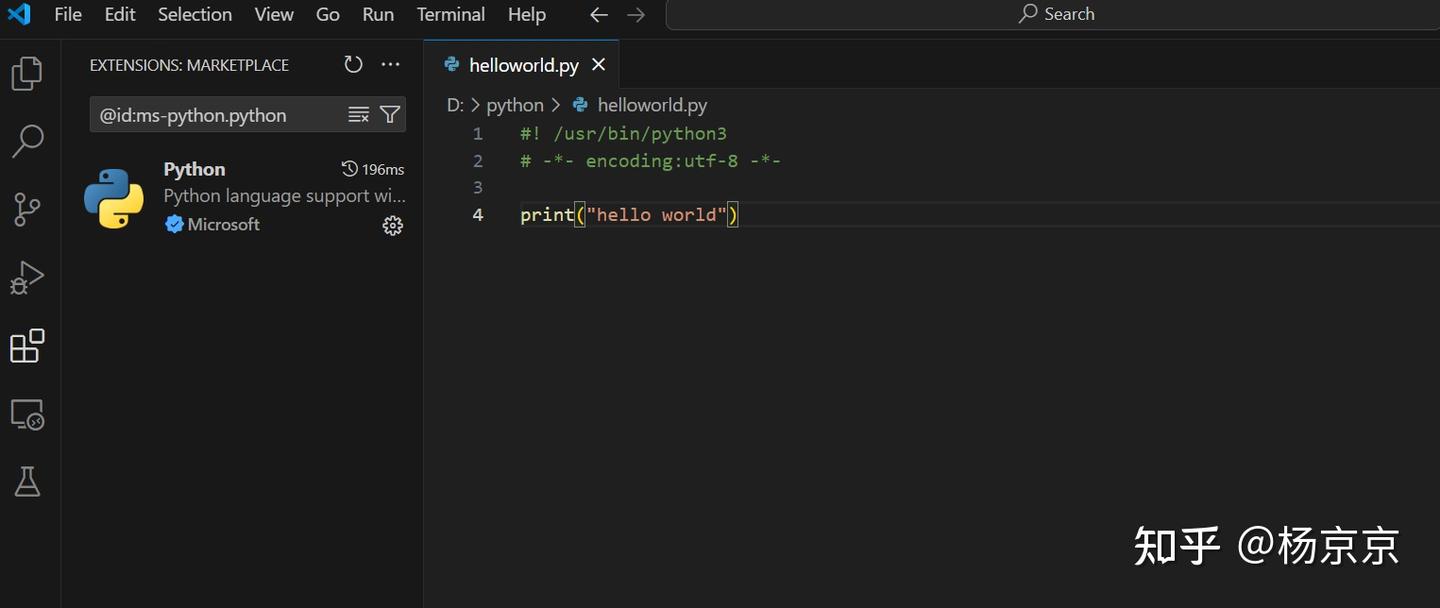Image resolution: width=1440 pixels, height=608 pixels.
Task: Open the Run and Debug view
Action: tap(27, 277)
